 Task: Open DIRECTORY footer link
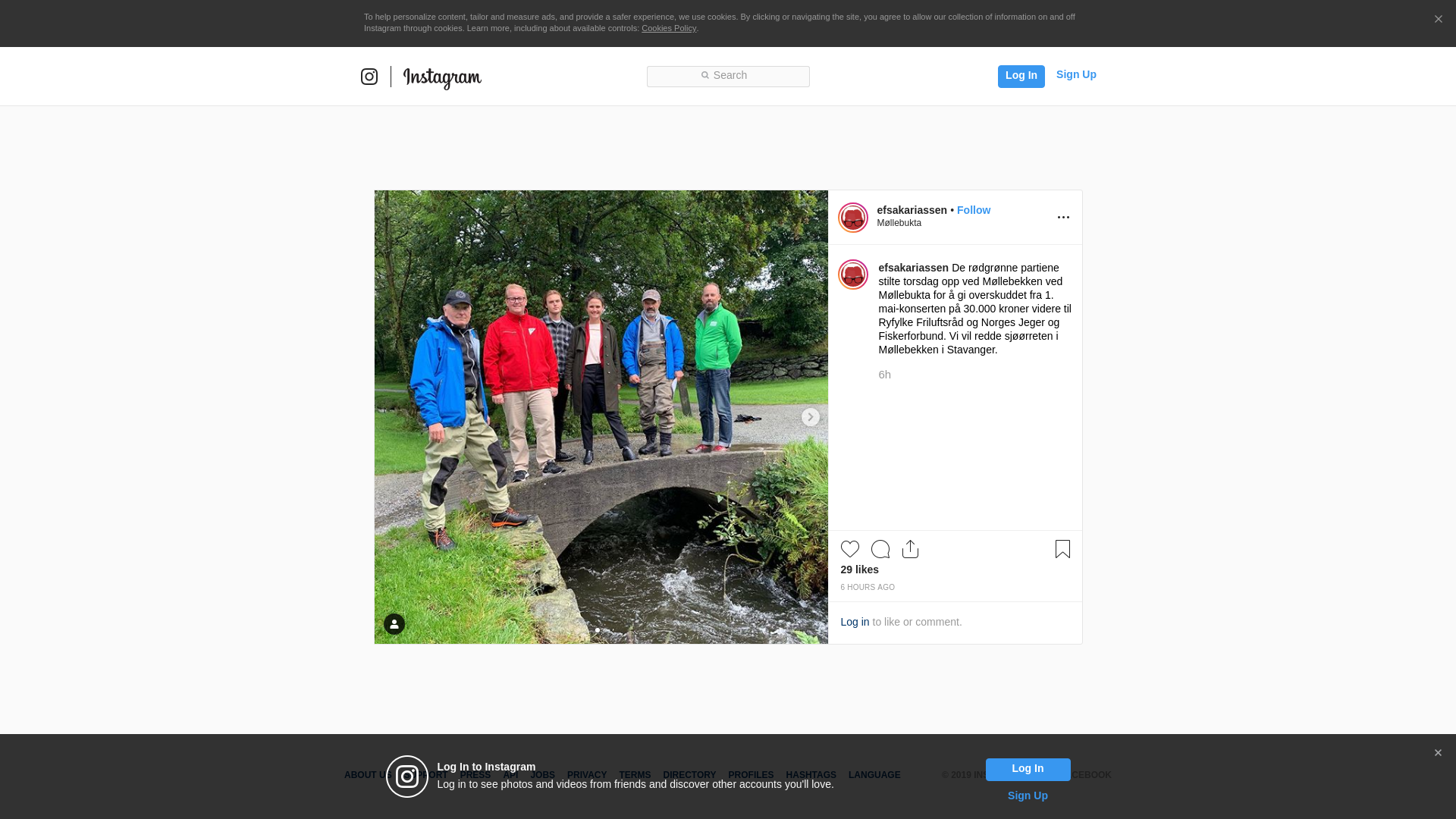(x=689, y=775)
